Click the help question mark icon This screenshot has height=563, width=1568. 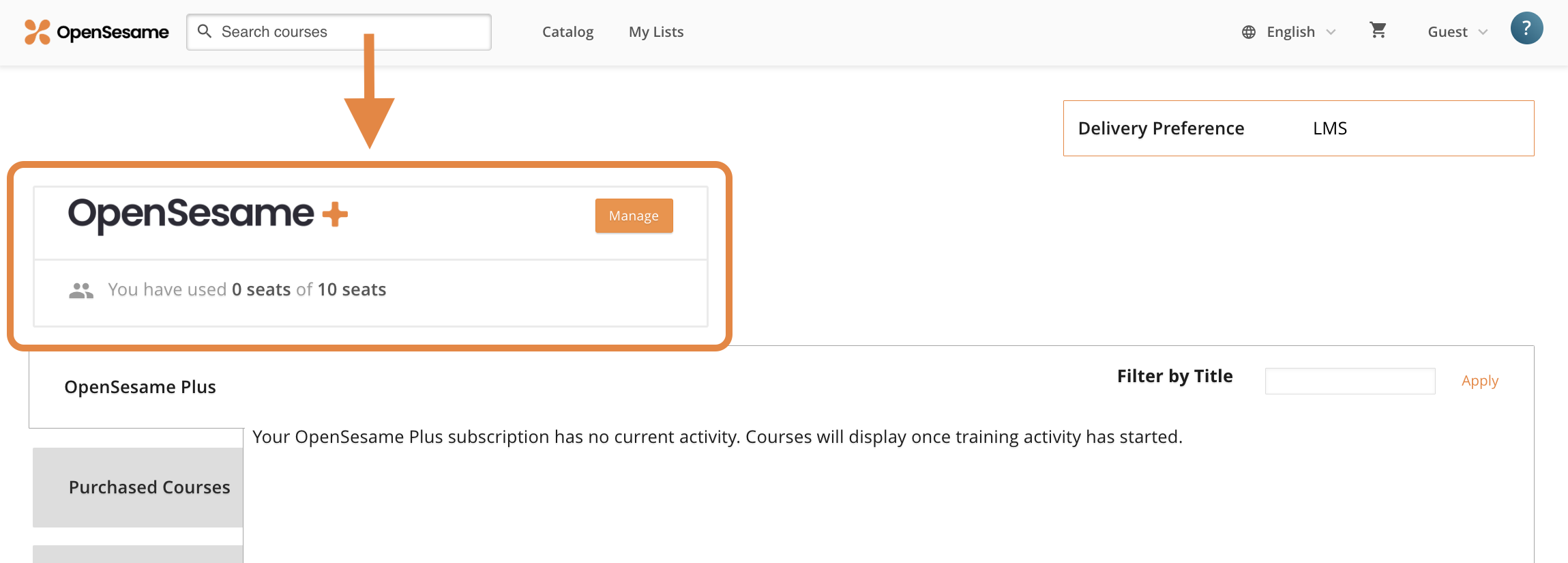pyautogui.click(x=1526, y=28)
